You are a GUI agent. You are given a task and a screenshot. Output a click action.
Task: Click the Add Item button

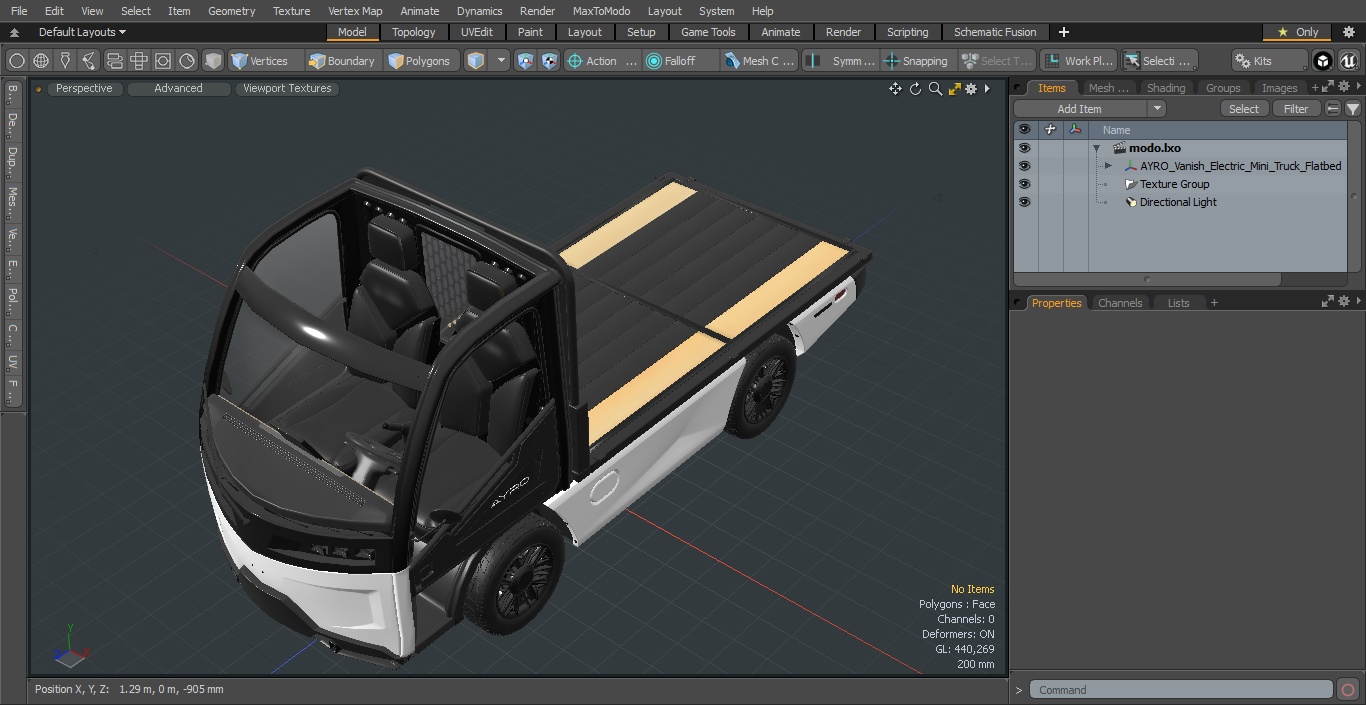point(1080,109)
